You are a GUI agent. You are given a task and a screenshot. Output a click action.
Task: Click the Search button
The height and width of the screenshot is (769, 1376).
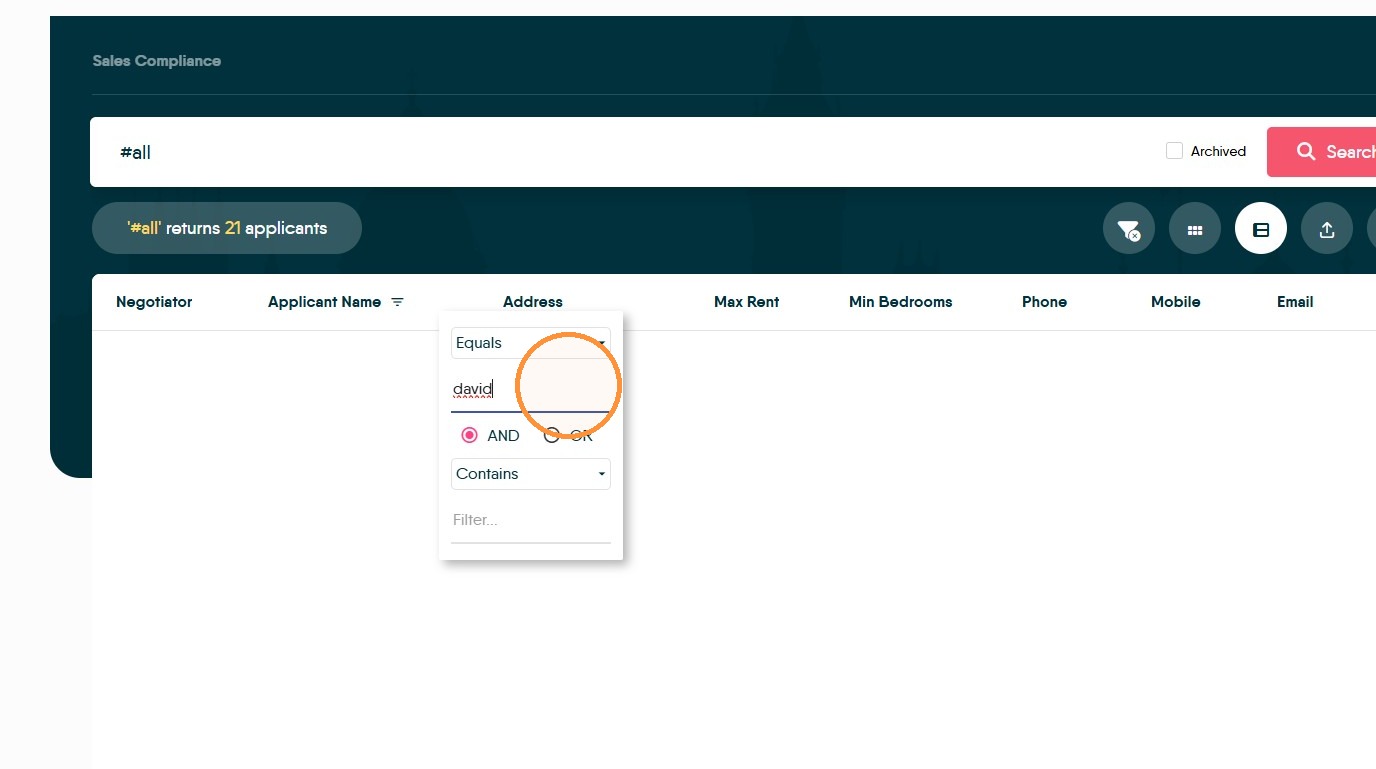pyautogui.click(x=1321, y=152)
